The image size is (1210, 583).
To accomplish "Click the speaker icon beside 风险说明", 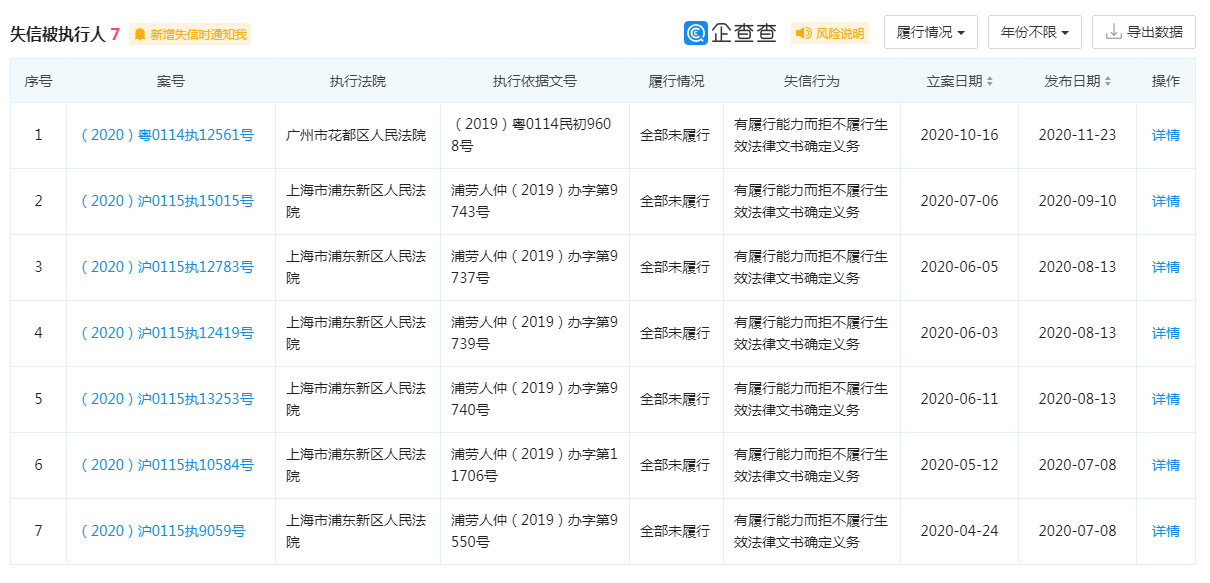I will coord(803,33).
